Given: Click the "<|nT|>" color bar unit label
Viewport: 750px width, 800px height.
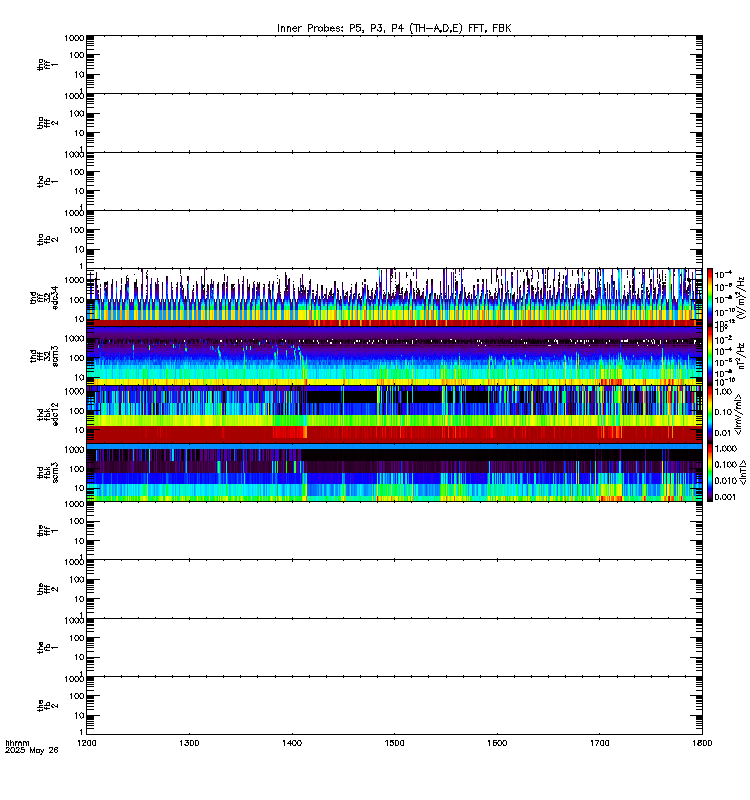Looking at the screenshot, I should point(742,472).
